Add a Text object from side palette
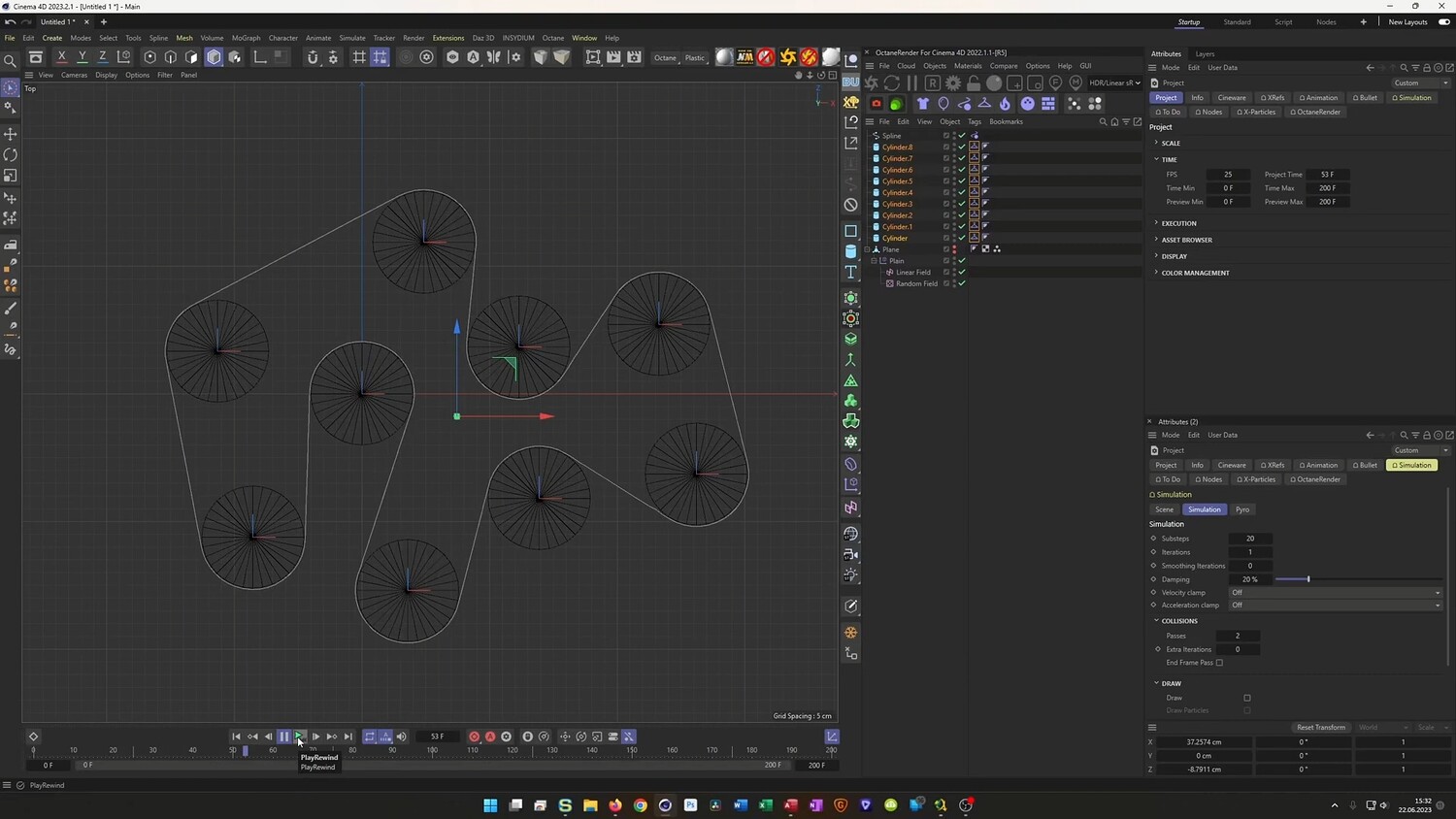The height and width of the screenshot is (819, 1456). point(851,273)
